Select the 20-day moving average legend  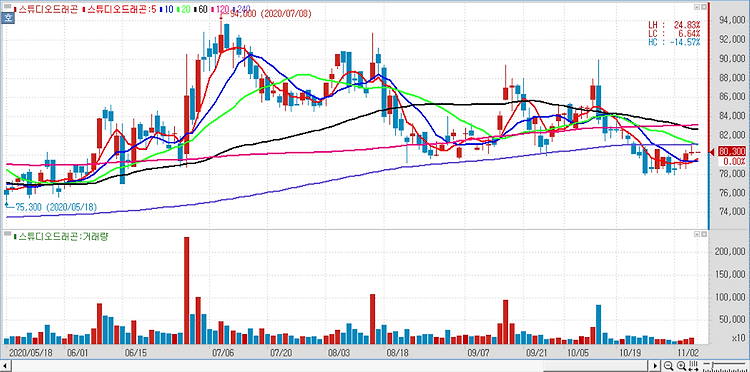[x=184, y=9]
